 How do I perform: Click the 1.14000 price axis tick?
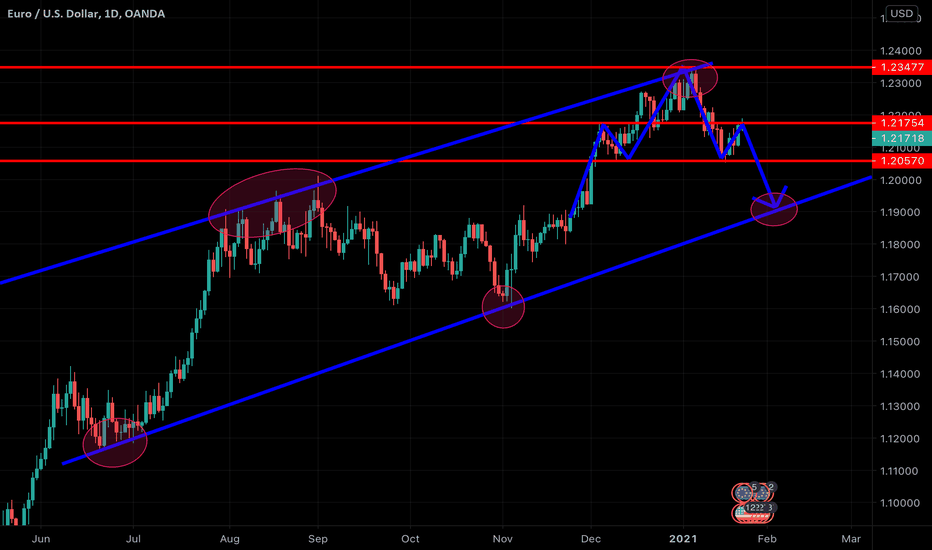(901, 374)
